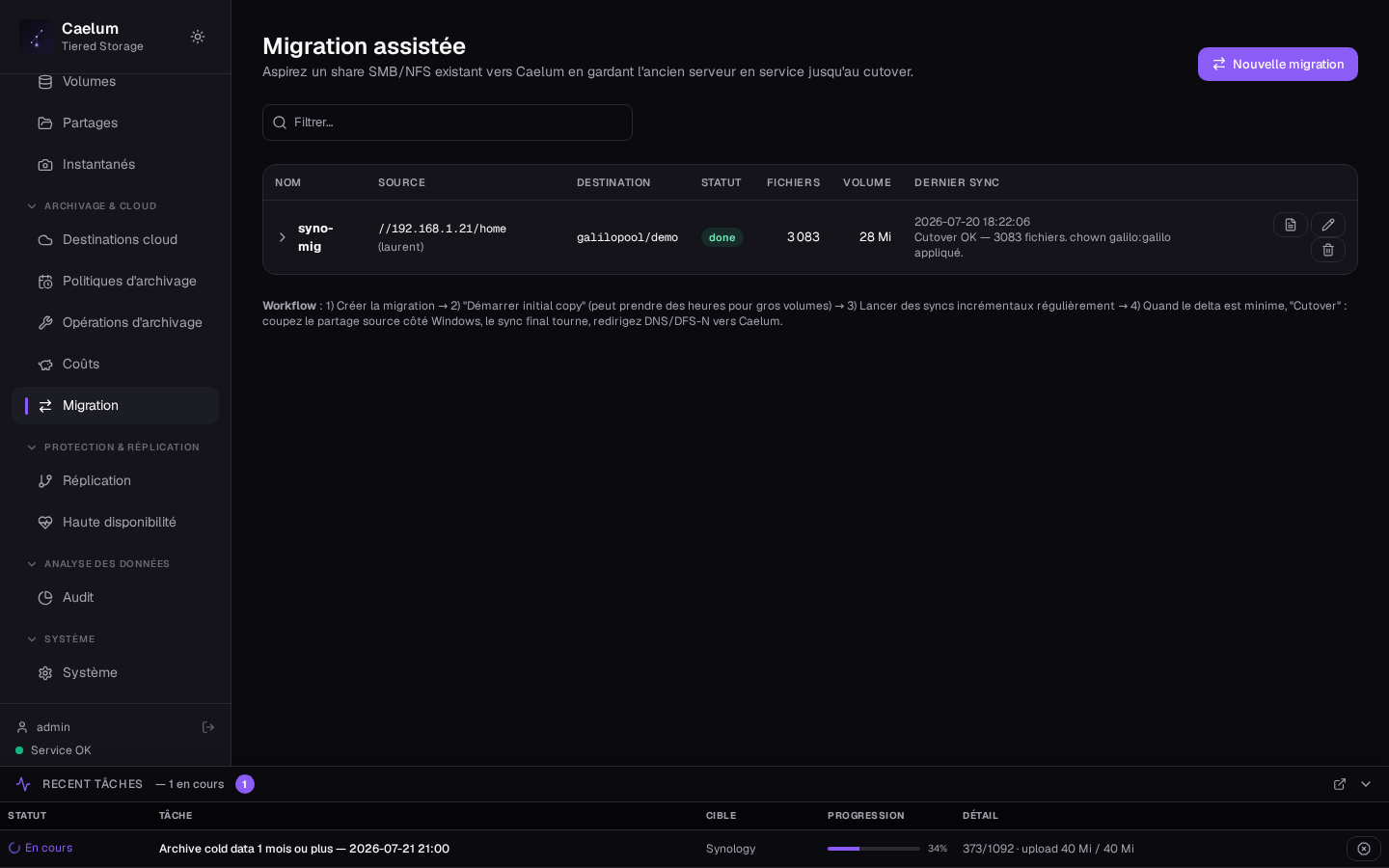Click the archive task progress bar
This screenshot has height=868, width=1389.
[874, 849]
